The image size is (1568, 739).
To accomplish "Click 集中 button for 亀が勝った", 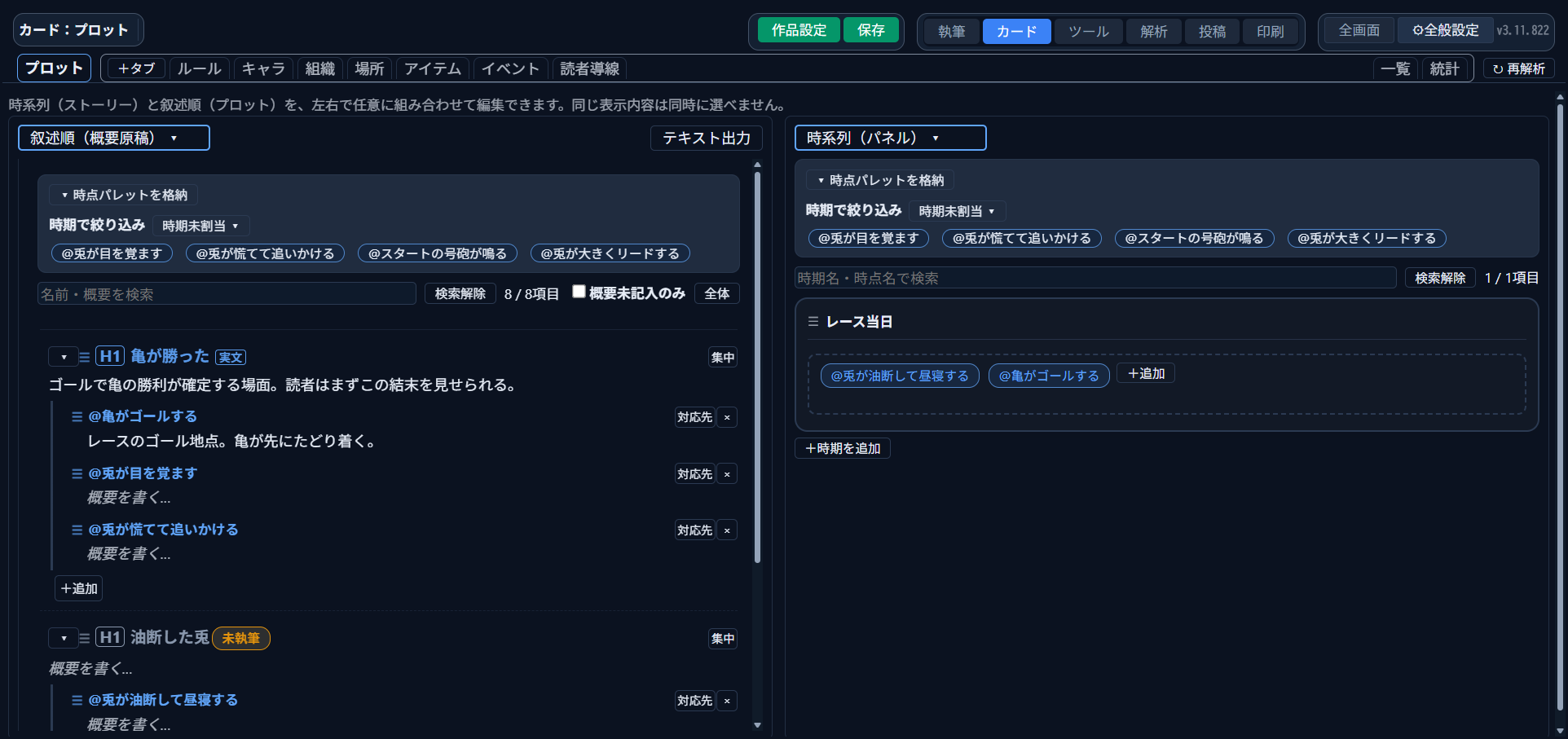I will tap(723, 357).
